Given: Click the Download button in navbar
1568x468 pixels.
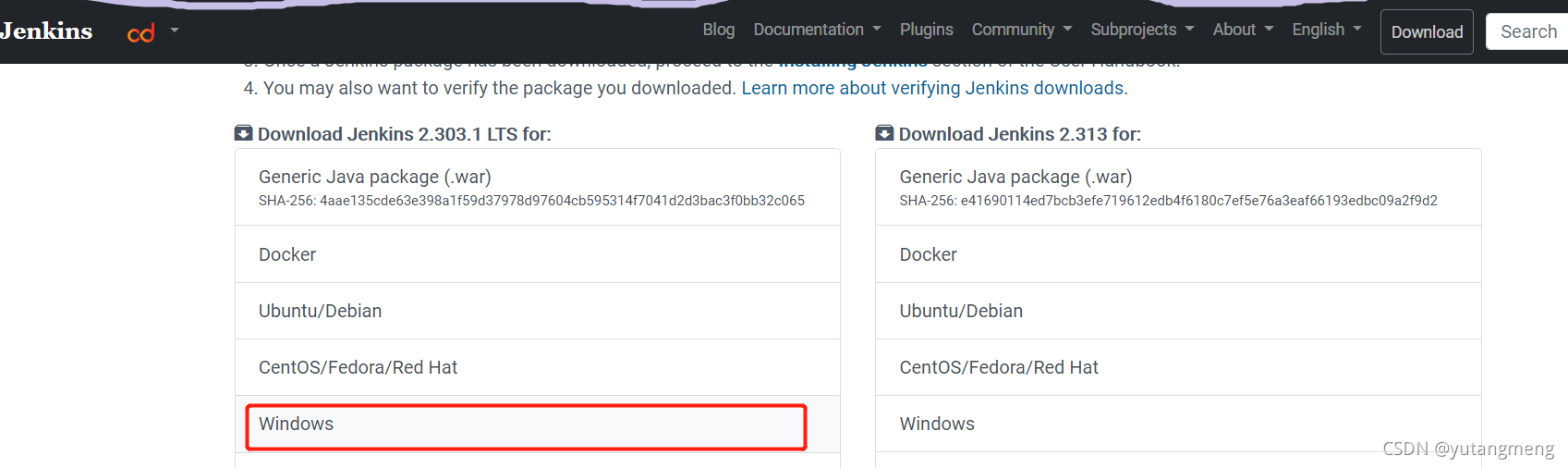Looking at the screenshot, I should [x=1427, y=32].
